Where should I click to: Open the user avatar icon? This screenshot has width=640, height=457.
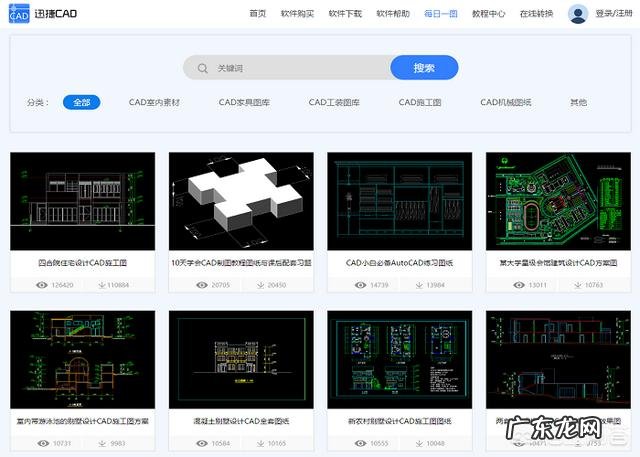578,13
